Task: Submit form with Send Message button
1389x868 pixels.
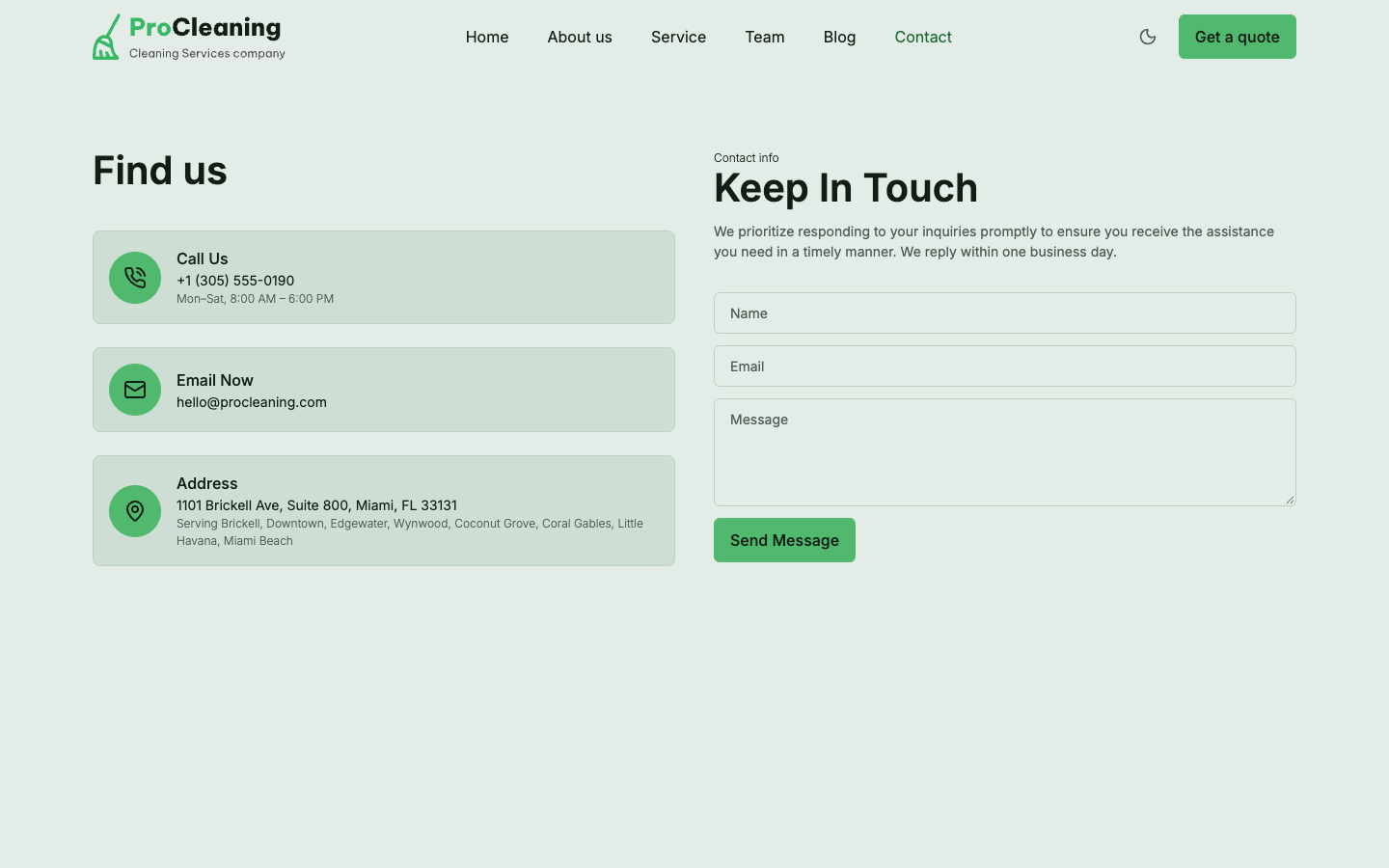Action: (x=784, y=540)
